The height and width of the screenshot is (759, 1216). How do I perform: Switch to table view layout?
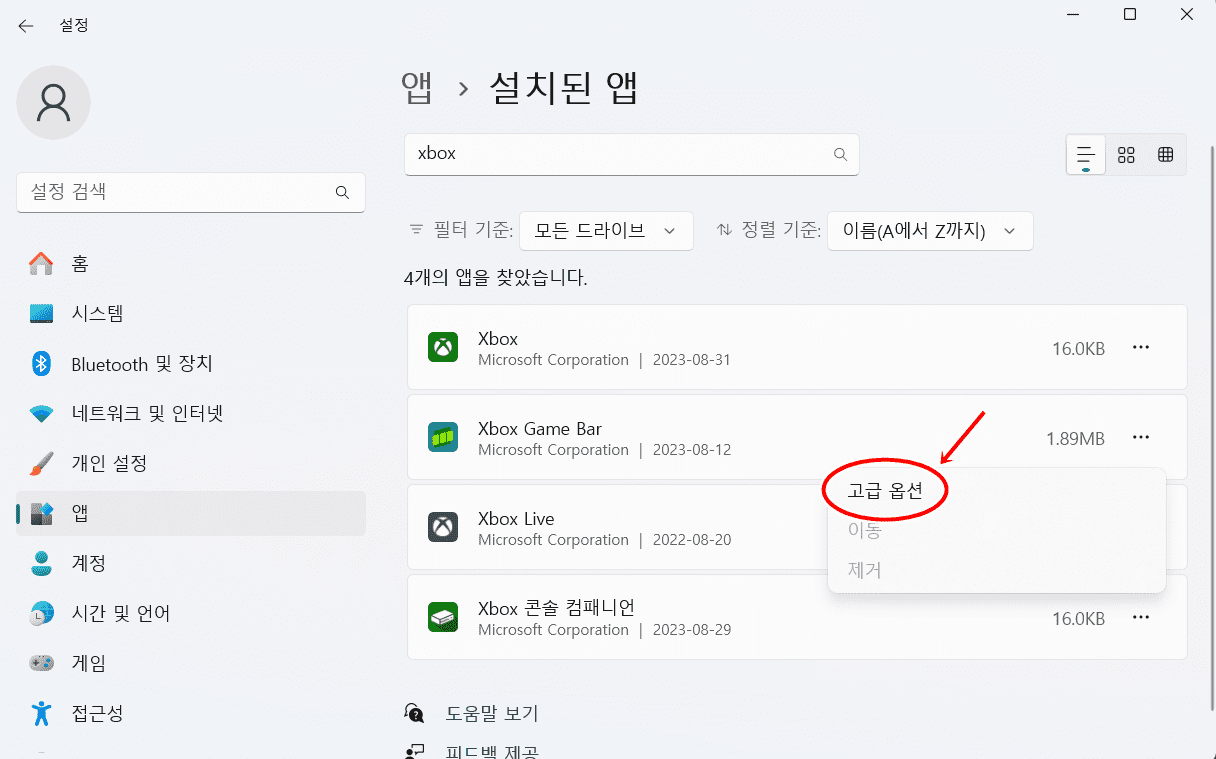pos(1165,155)
